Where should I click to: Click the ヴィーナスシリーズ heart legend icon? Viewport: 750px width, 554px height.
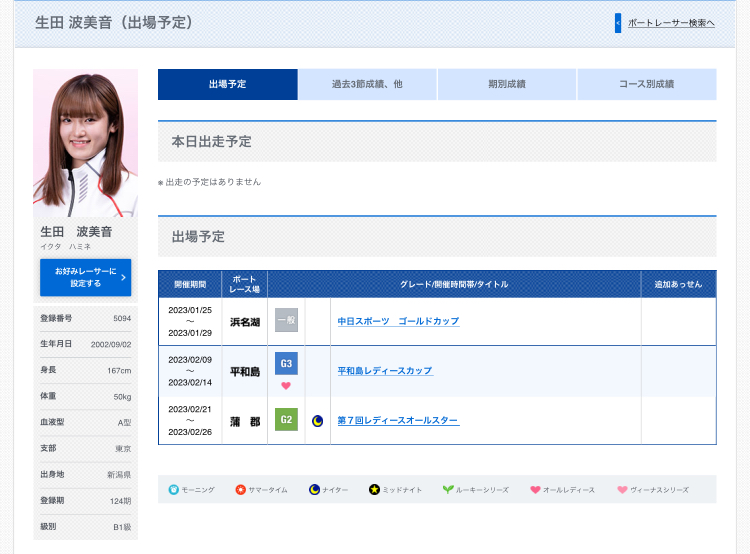click(622, 490)
